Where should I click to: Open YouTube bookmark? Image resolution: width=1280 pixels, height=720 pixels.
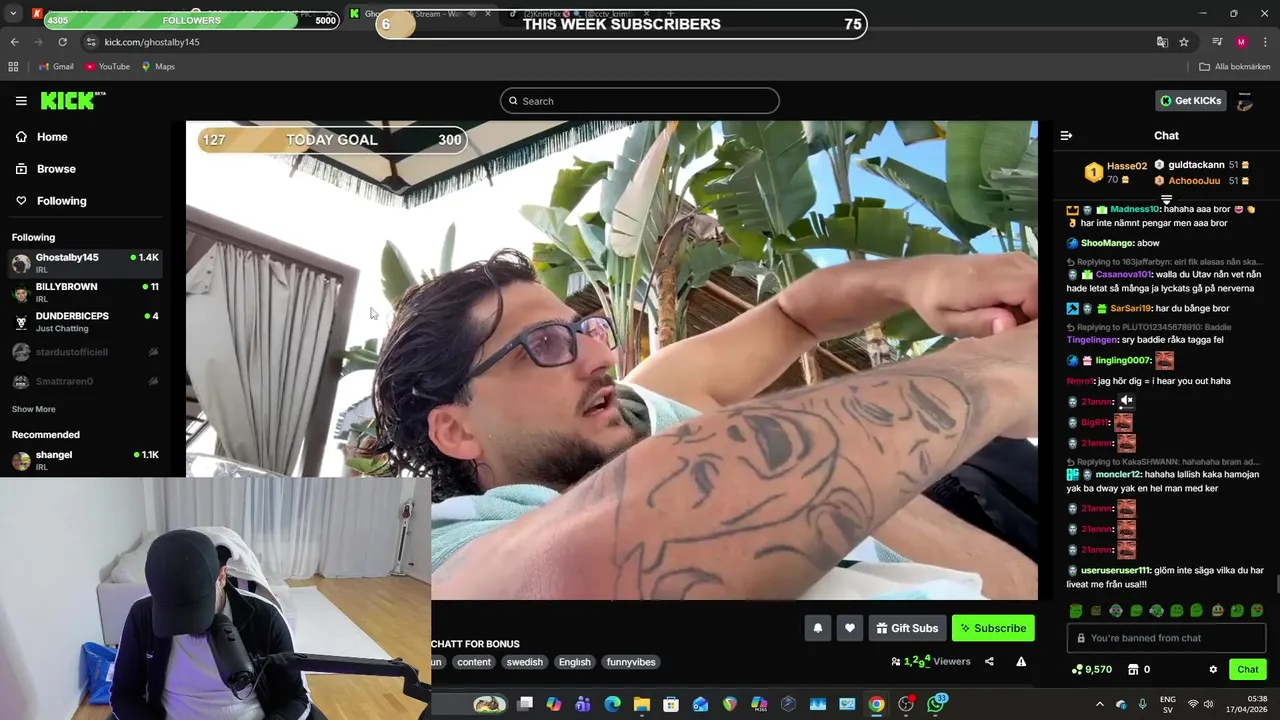coord(107,66)
